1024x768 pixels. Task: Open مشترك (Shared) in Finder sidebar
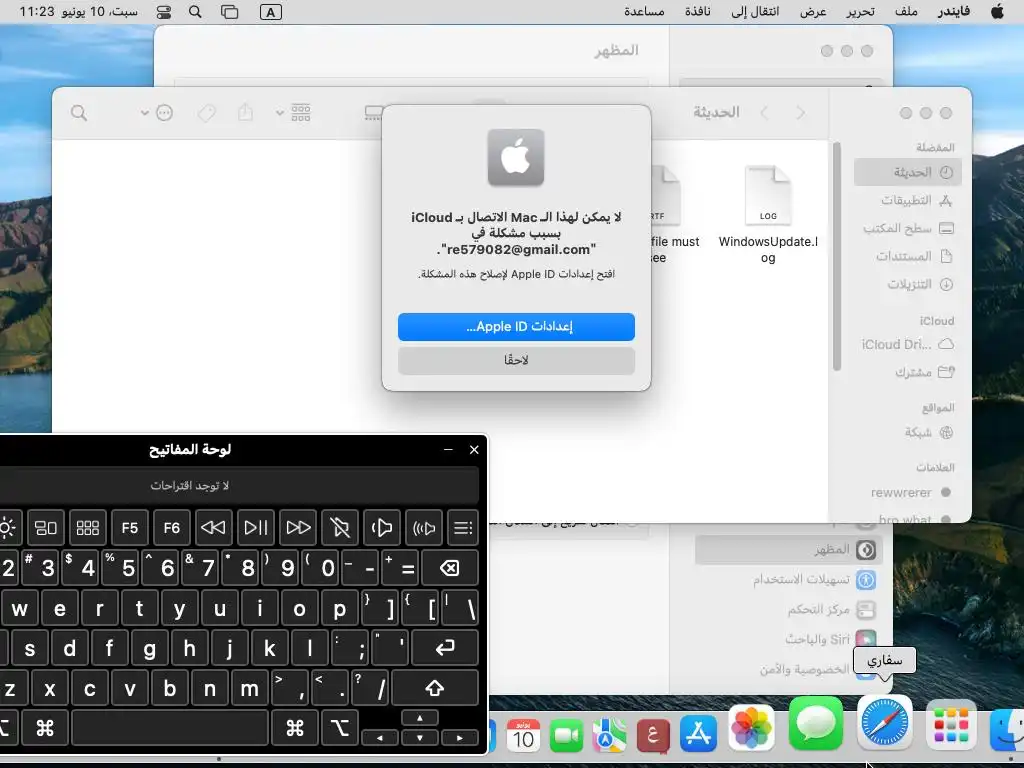click(x=908, y=372)
